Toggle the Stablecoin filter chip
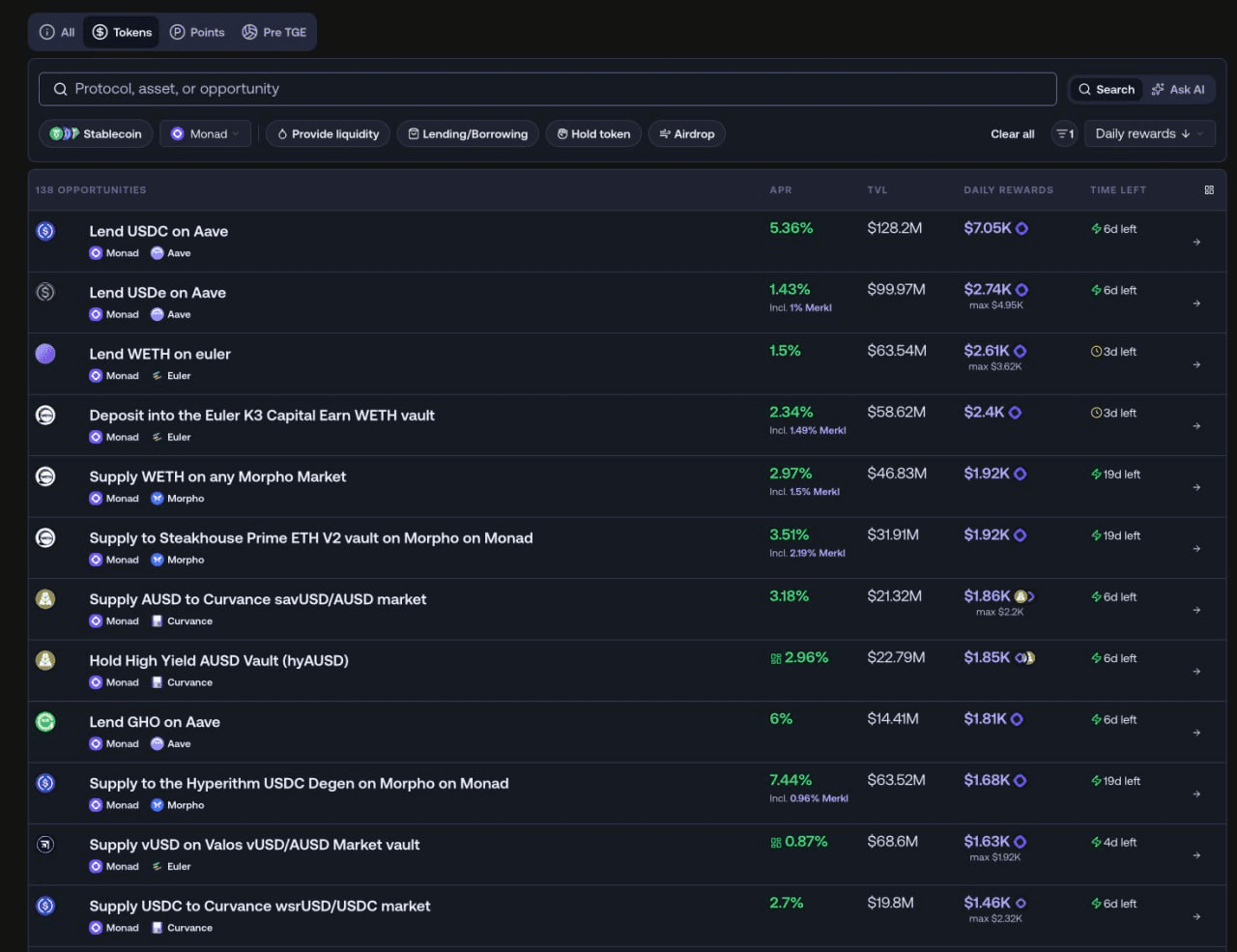This screenshot has height=952, width=1237. click(96, 134)
